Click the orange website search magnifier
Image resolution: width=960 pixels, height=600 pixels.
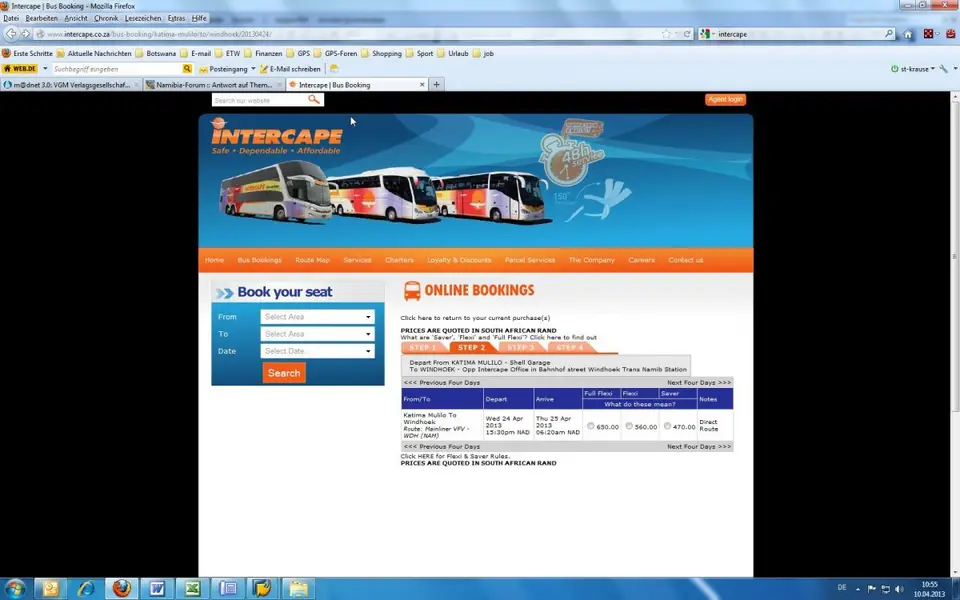coord(313,100)
